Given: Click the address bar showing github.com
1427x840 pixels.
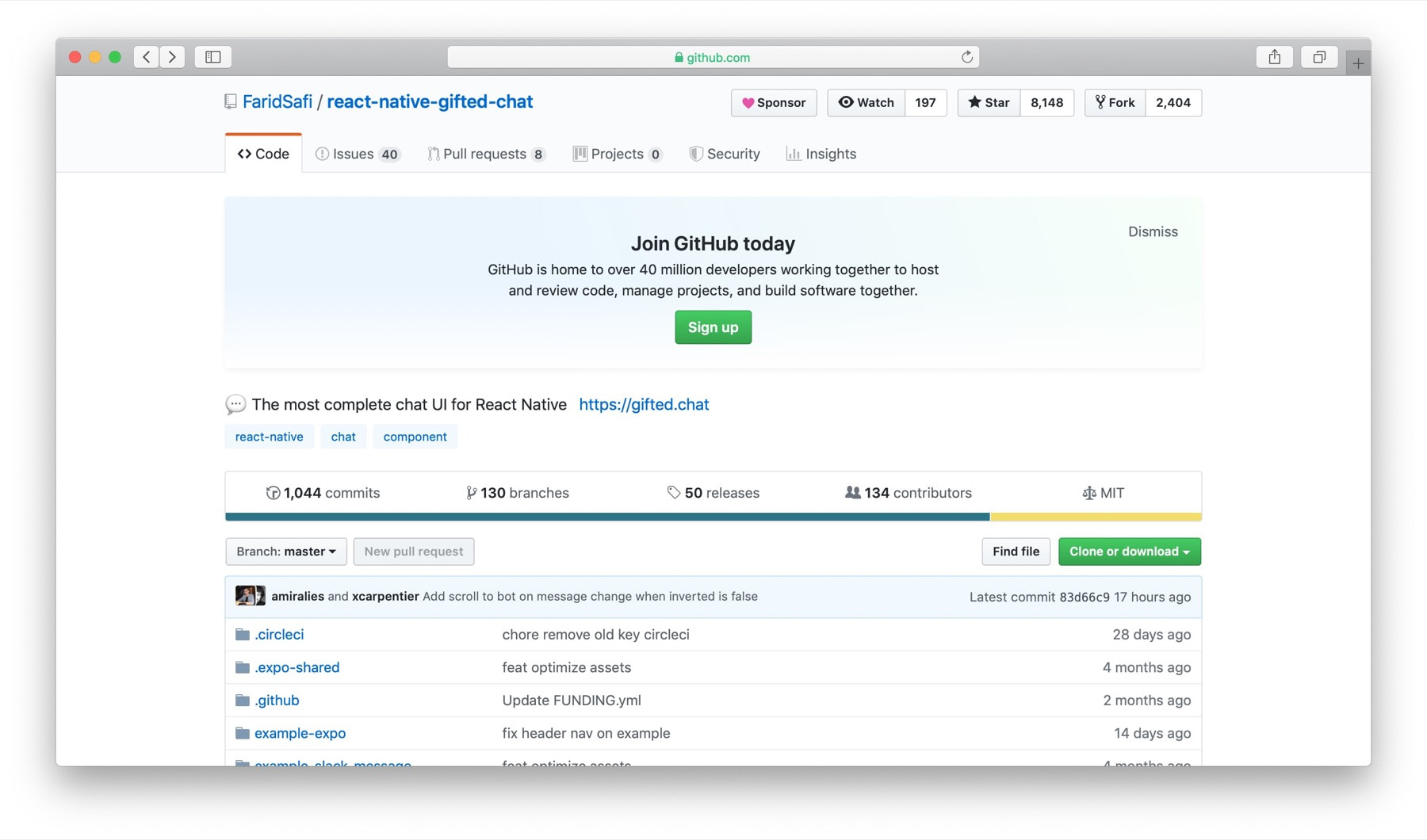Looking at the screenshot, I should pos(713,57).
